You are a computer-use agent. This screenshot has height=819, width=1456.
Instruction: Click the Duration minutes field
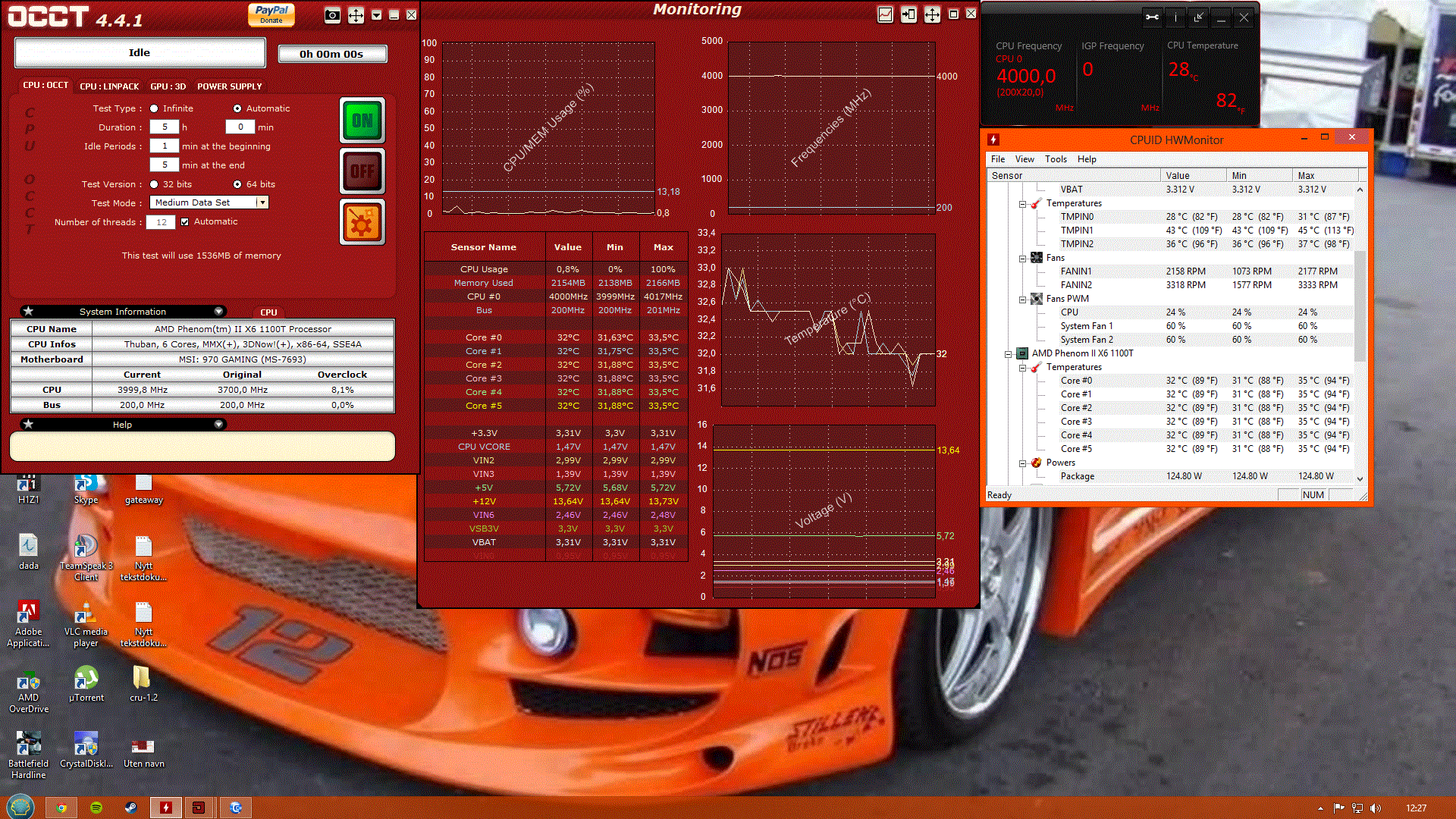tap(240, 127)
